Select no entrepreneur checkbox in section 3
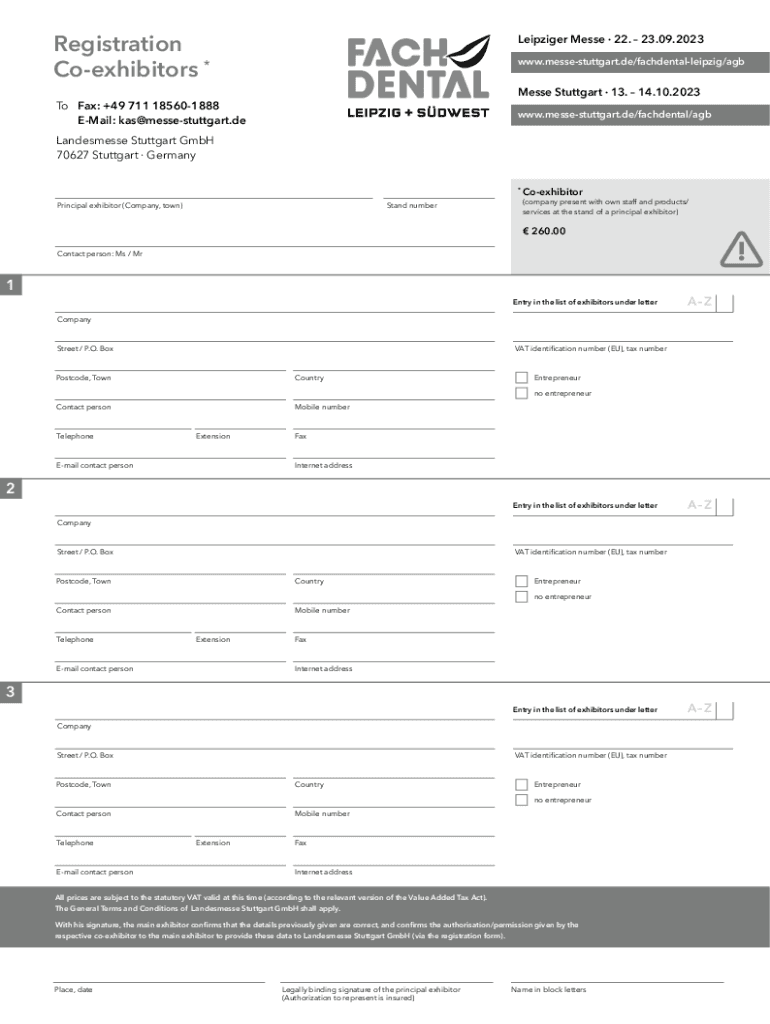 coord(521,800)
